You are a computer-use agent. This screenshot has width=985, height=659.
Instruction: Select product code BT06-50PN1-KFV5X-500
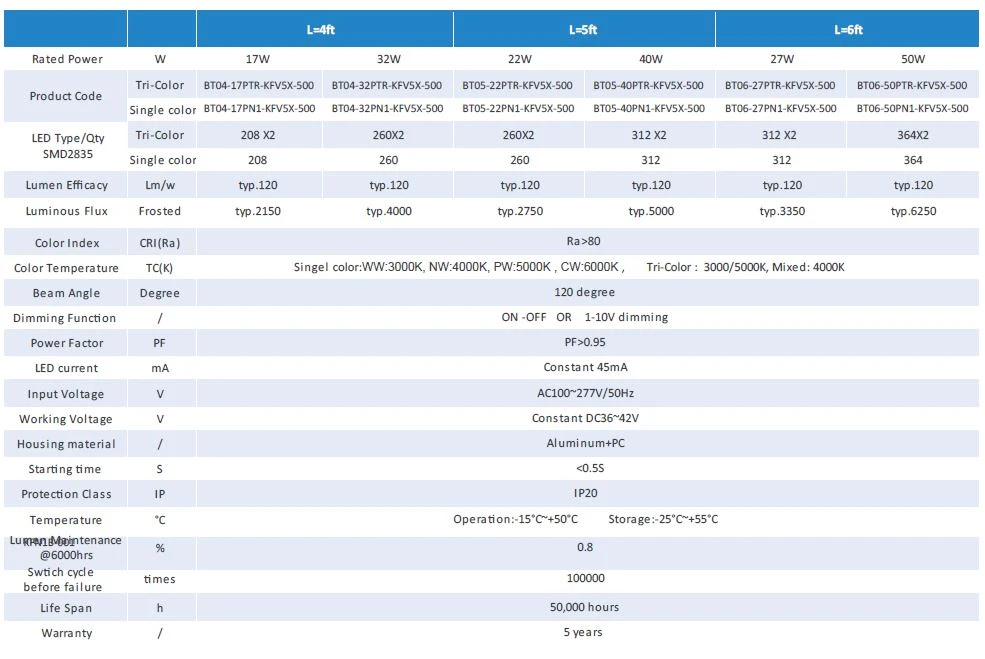coord(912,109)
